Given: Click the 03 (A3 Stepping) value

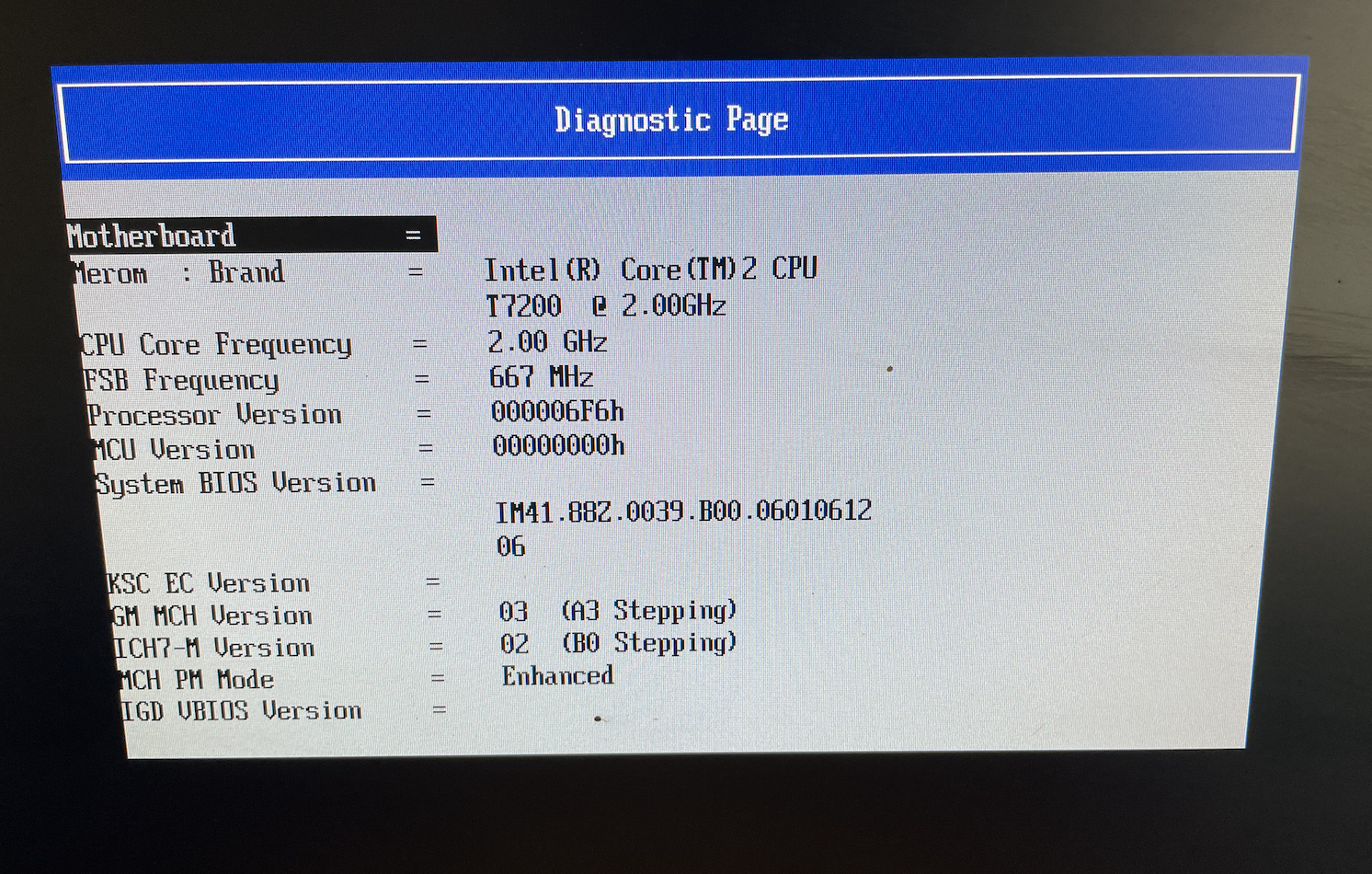Looking at the screenshot, I should [x=618, y=611].
